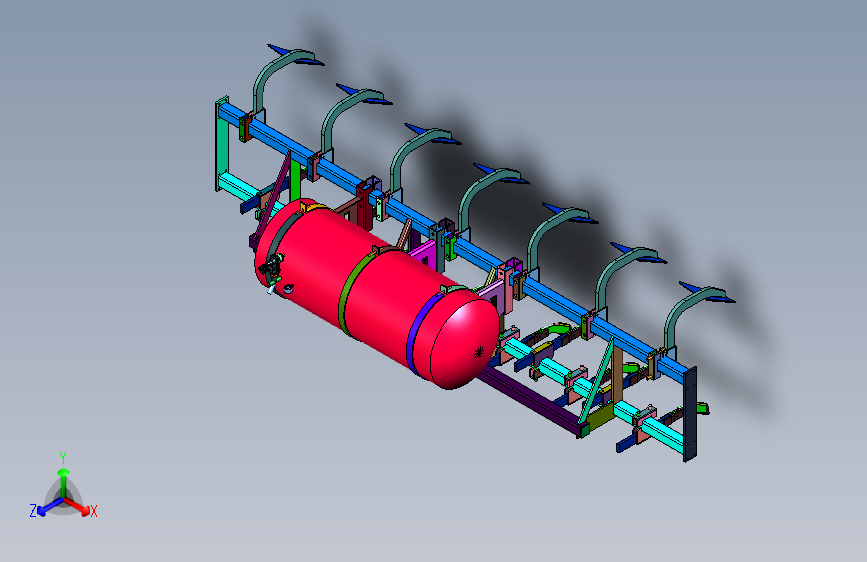
Task: Pick the dark end plate beside the last tine
Action: pos(690,414)
